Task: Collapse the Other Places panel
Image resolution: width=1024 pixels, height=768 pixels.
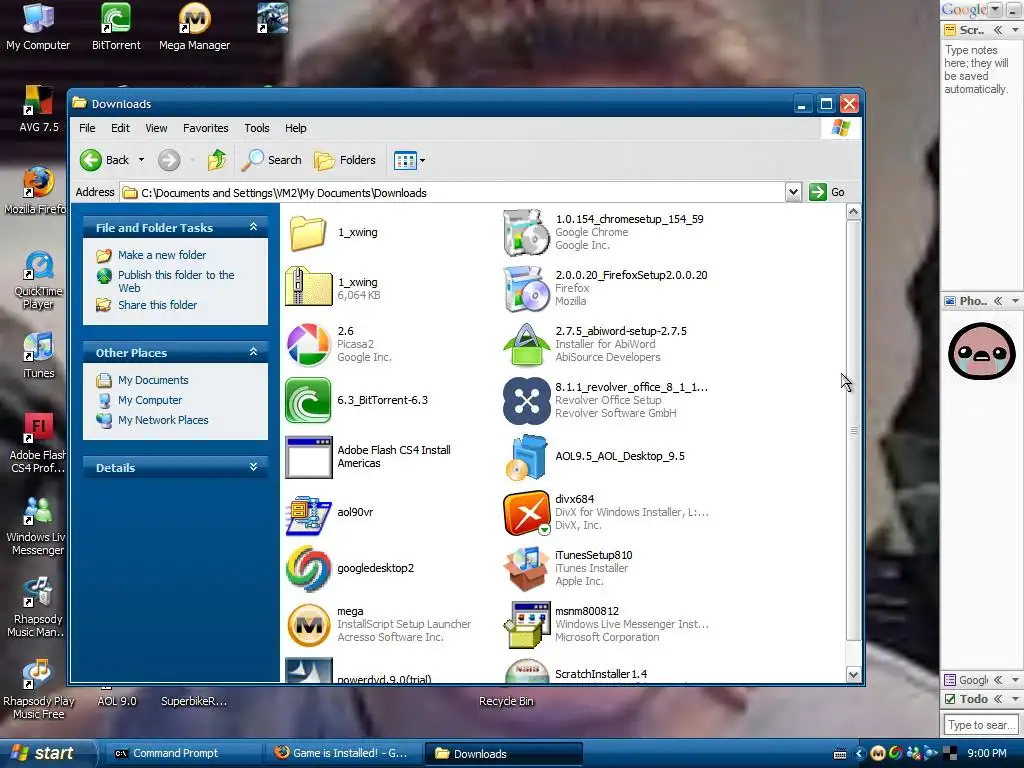Action: coord(253,352)
